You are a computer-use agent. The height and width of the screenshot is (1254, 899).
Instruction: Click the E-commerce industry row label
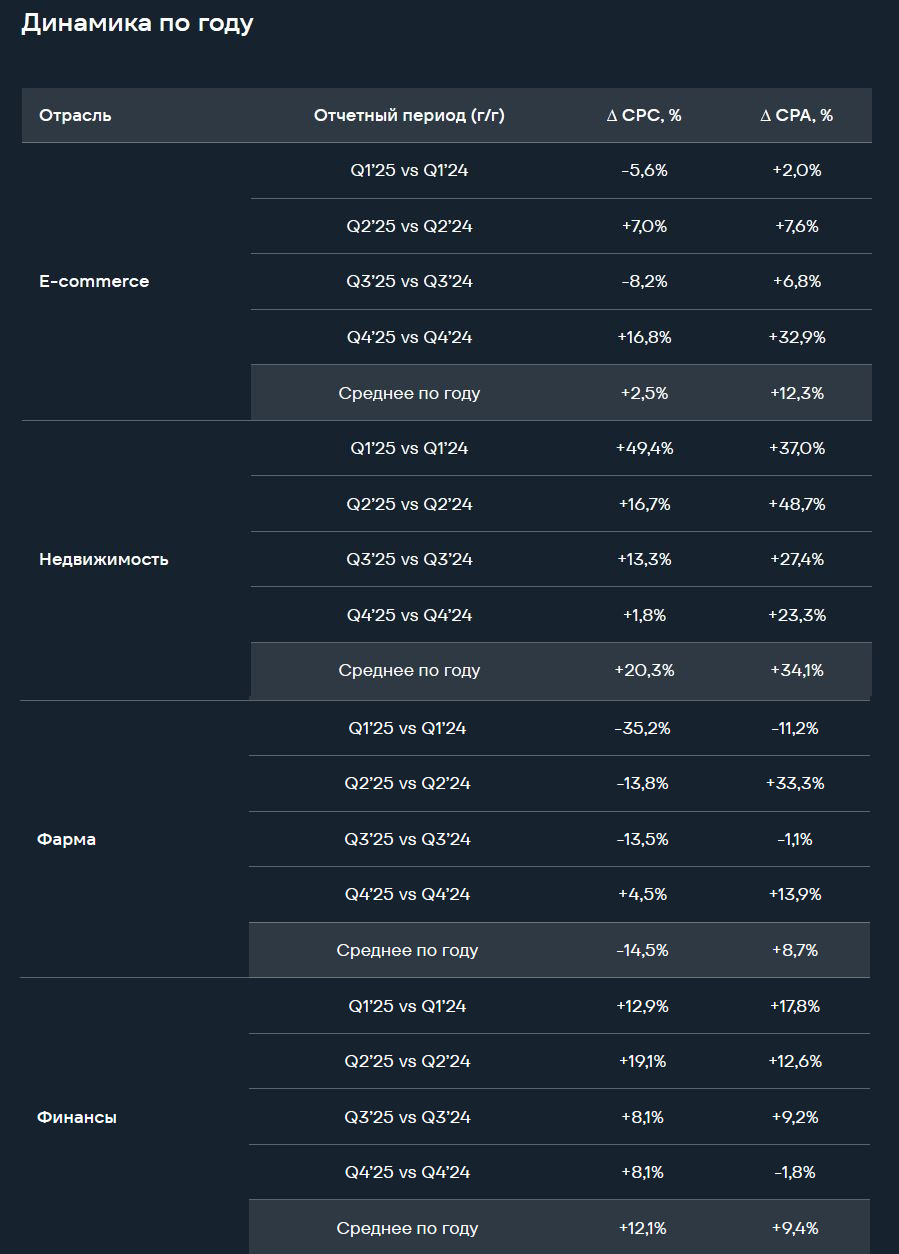coord(94,282)
